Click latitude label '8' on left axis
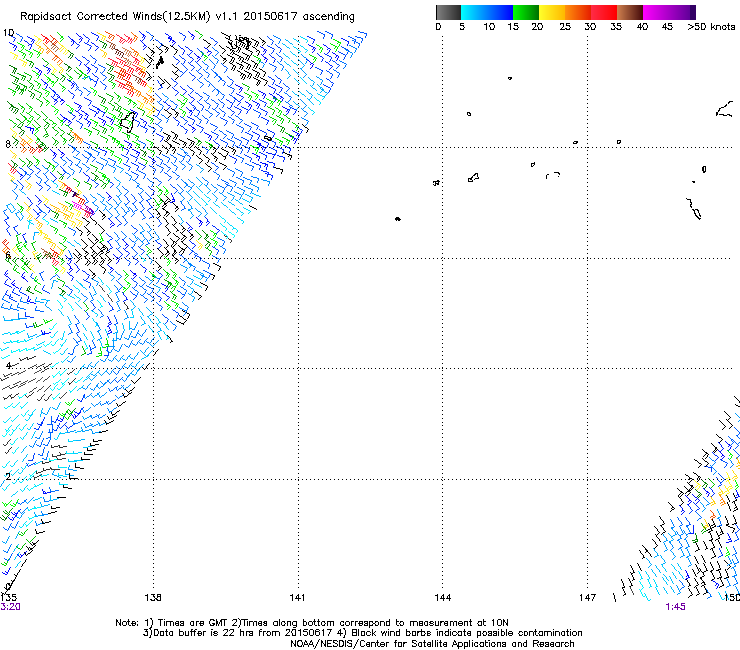Image resolution: width=740 pixels, height=650 pixels. click(8, 144)
